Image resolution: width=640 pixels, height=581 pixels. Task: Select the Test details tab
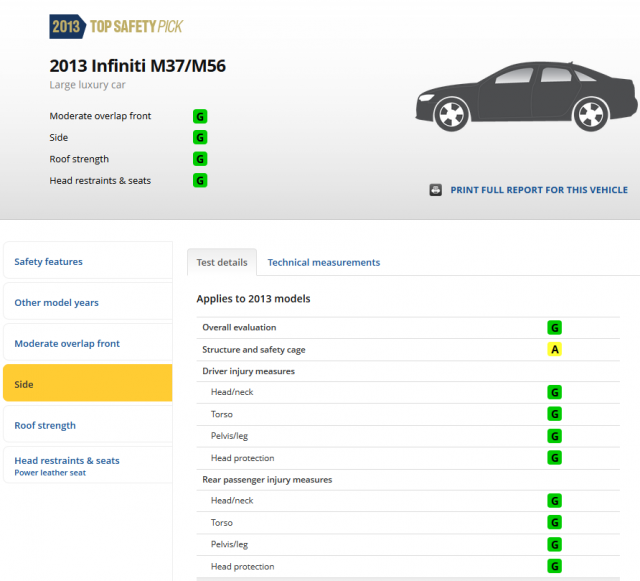click(x=221, y=262)
